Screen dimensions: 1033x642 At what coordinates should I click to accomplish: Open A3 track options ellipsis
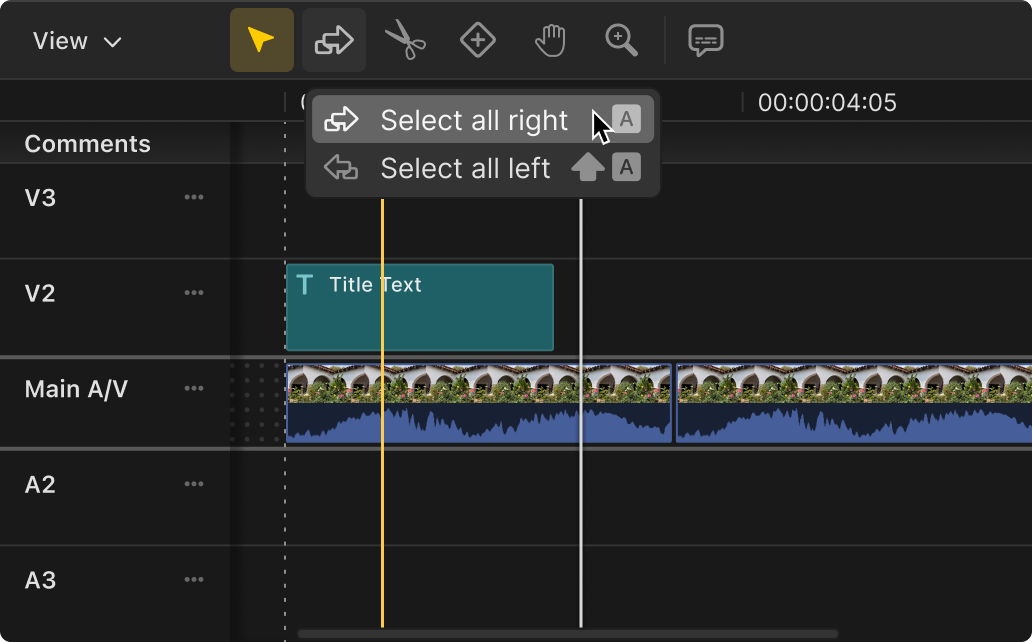[194, 579]
